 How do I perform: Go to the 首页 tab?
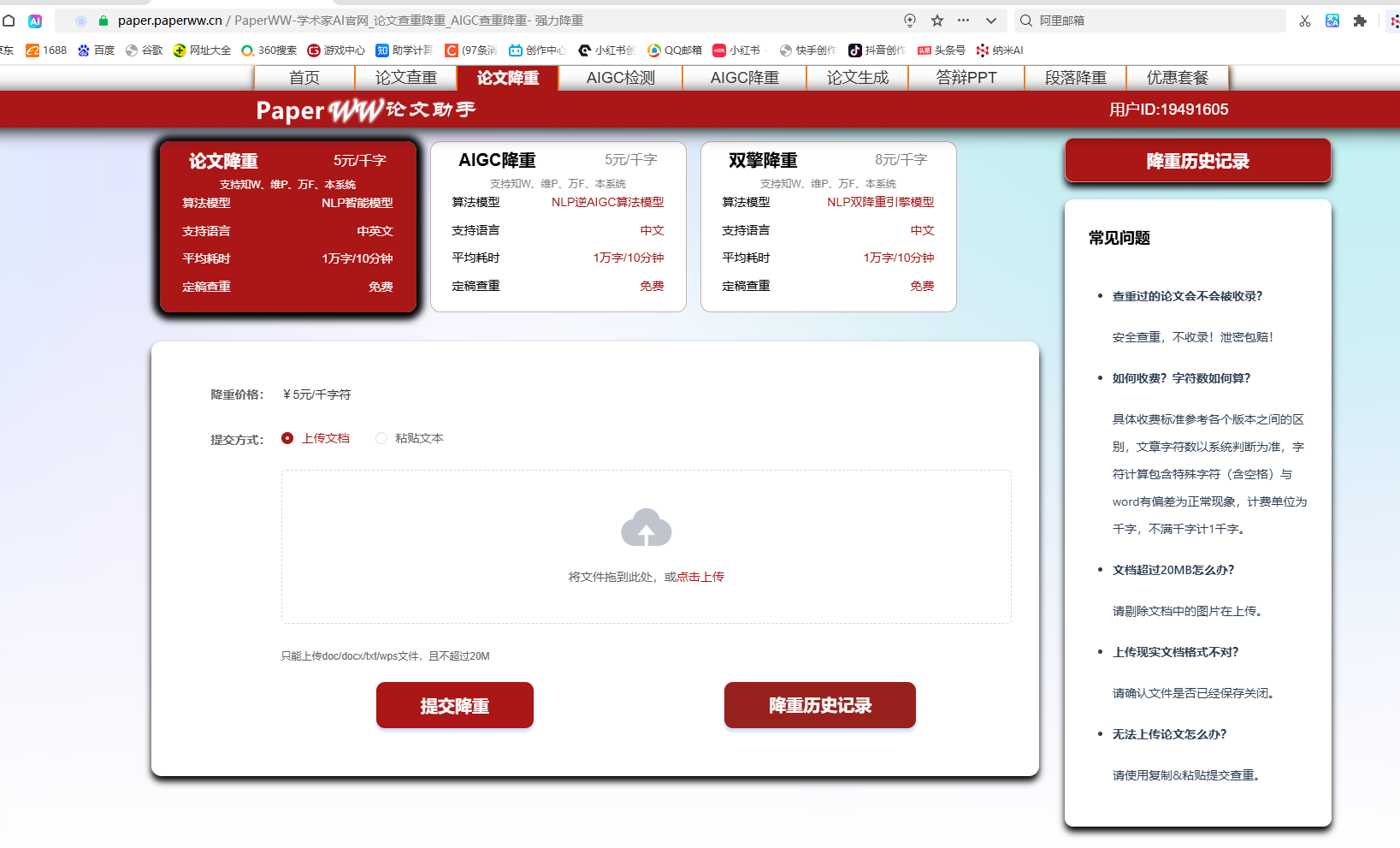tap(304, 77)
